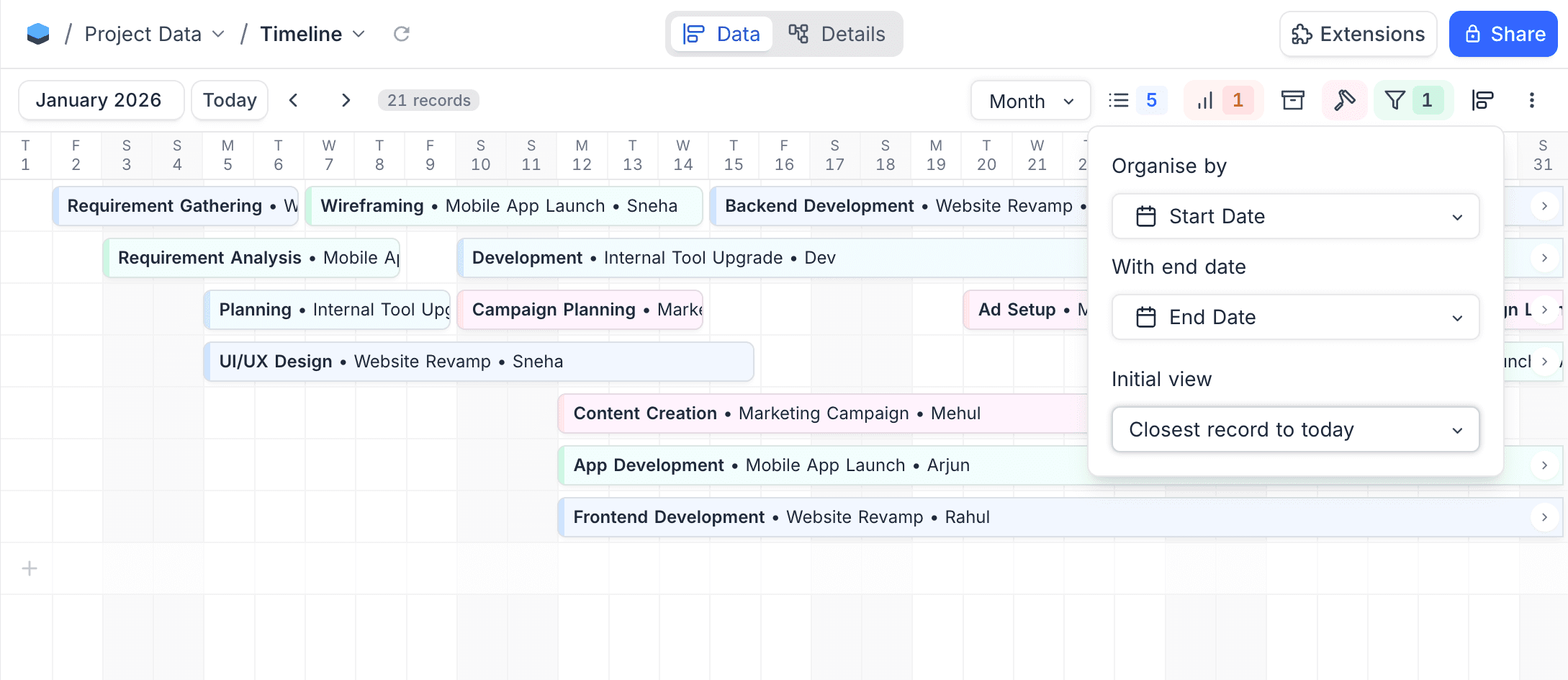Open the Timeline view chevron menu
The width and height of the screenshot is (1568, 680).
359,34
